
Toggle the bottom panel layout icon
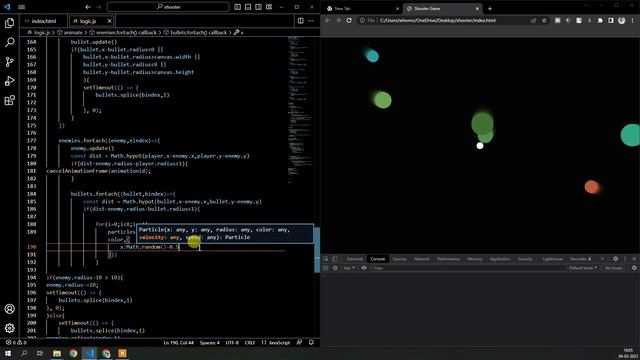(248, 7)
